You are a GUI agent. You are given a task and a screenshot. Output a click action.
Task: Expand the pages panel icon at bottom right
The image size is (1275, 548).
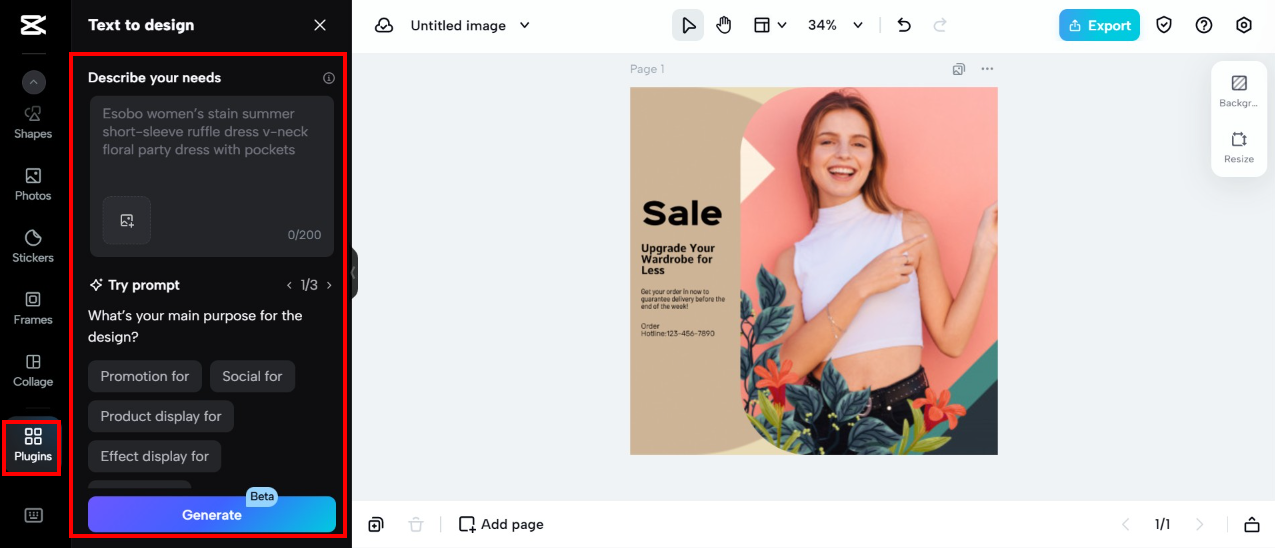point(1251,524)
